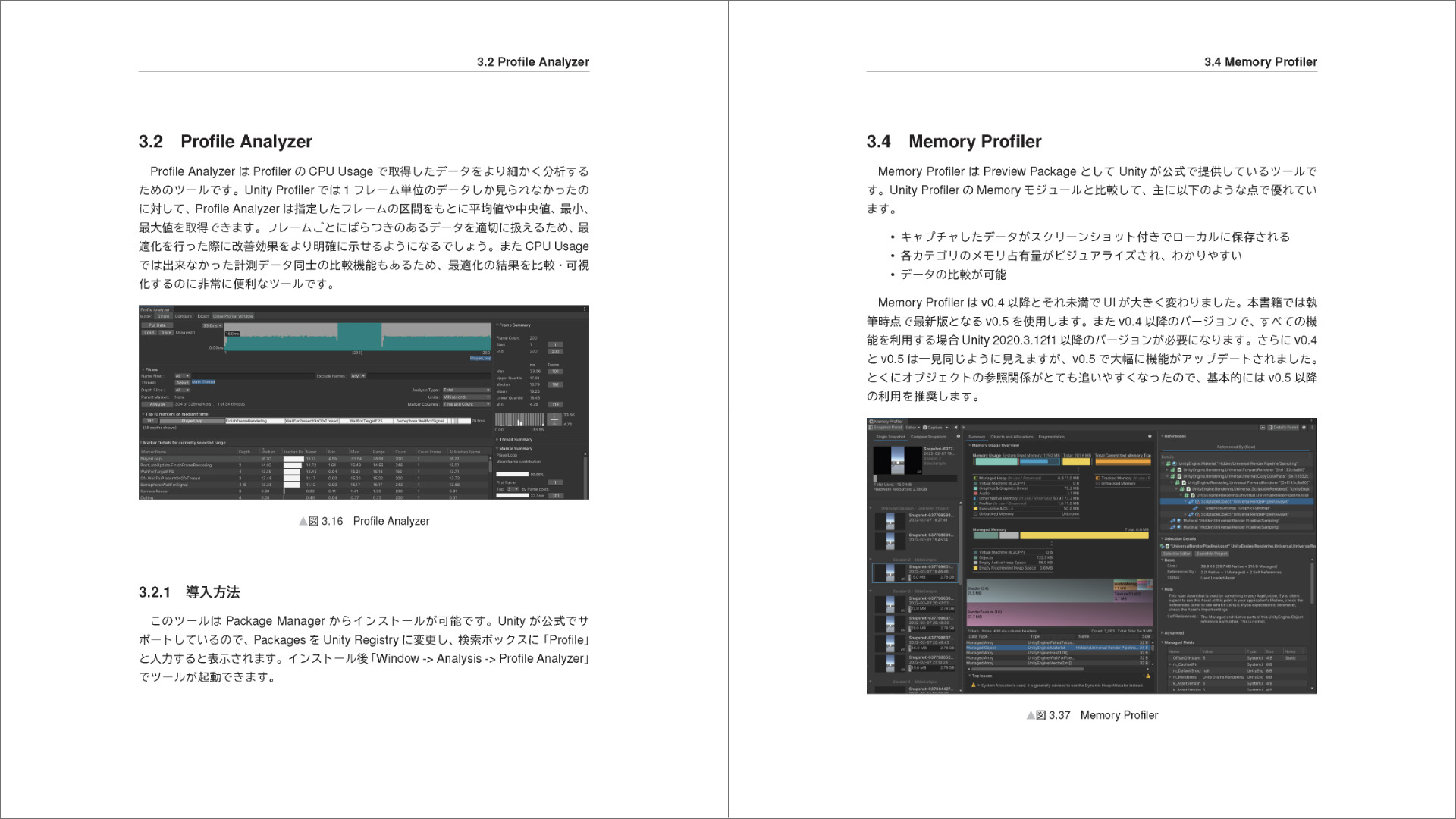Image resolution: width=1456 pixels, height=819 pixels.
Task: Open the Units Milliseconds dropdown
Action: tap(466, 397)
